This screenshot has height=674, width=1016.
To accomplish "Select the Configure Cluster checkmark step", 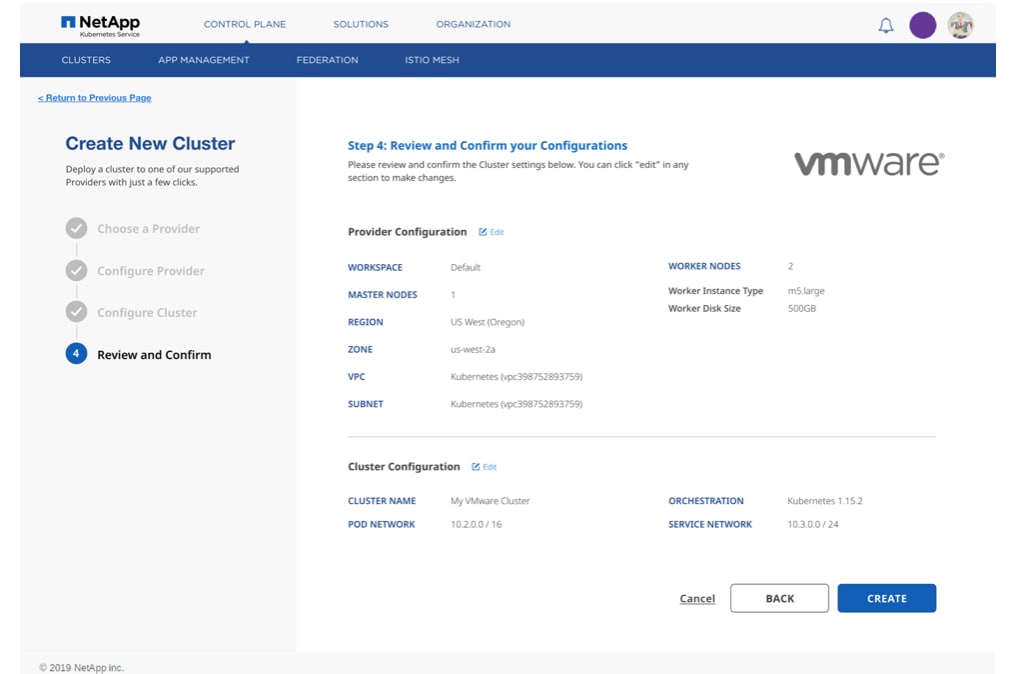I will 77,313.
